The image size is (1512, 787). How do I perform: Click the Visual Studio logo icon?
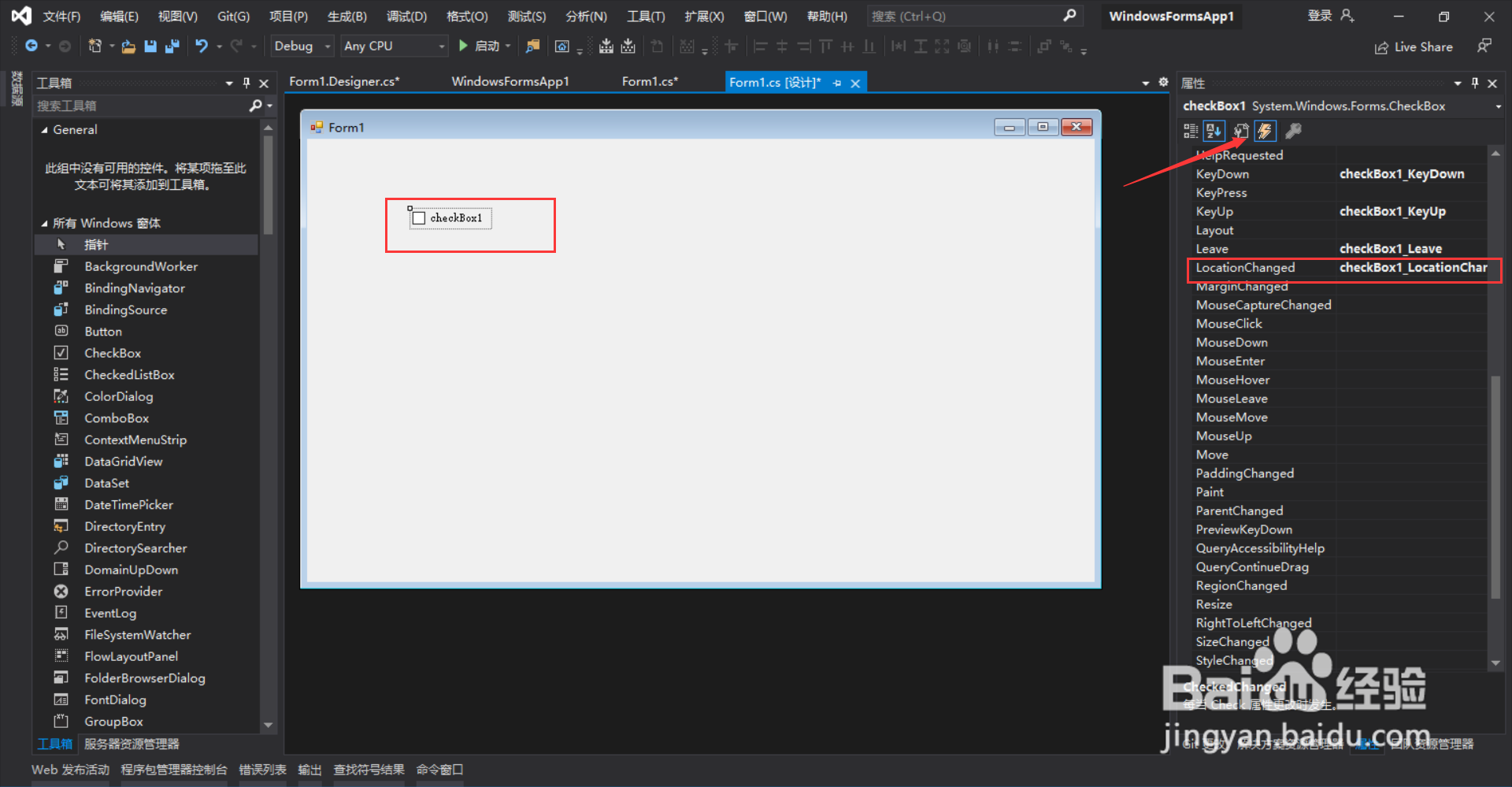[x=21, y=16]
